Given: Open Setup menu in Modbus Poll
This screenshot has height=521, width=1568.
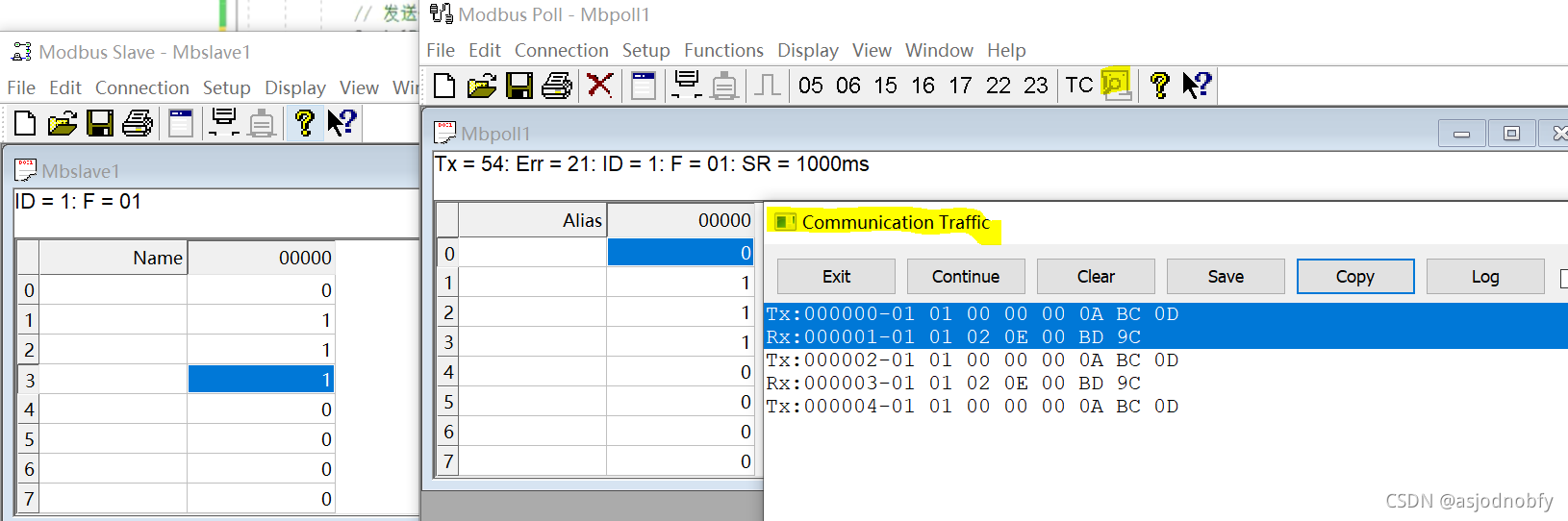Looking at the screenshot, I should coord(646,50).
